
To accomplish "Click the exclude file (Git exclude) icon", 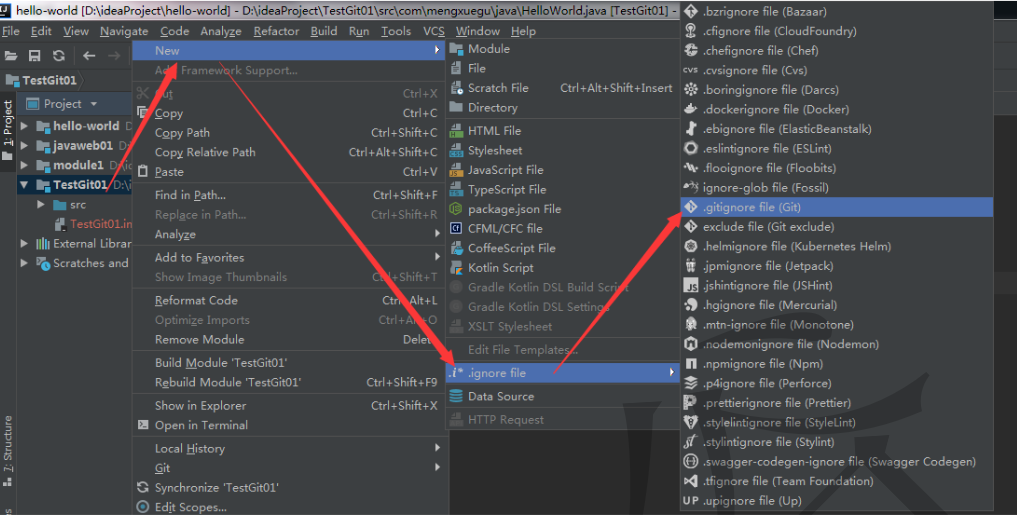I will point(691,226).
